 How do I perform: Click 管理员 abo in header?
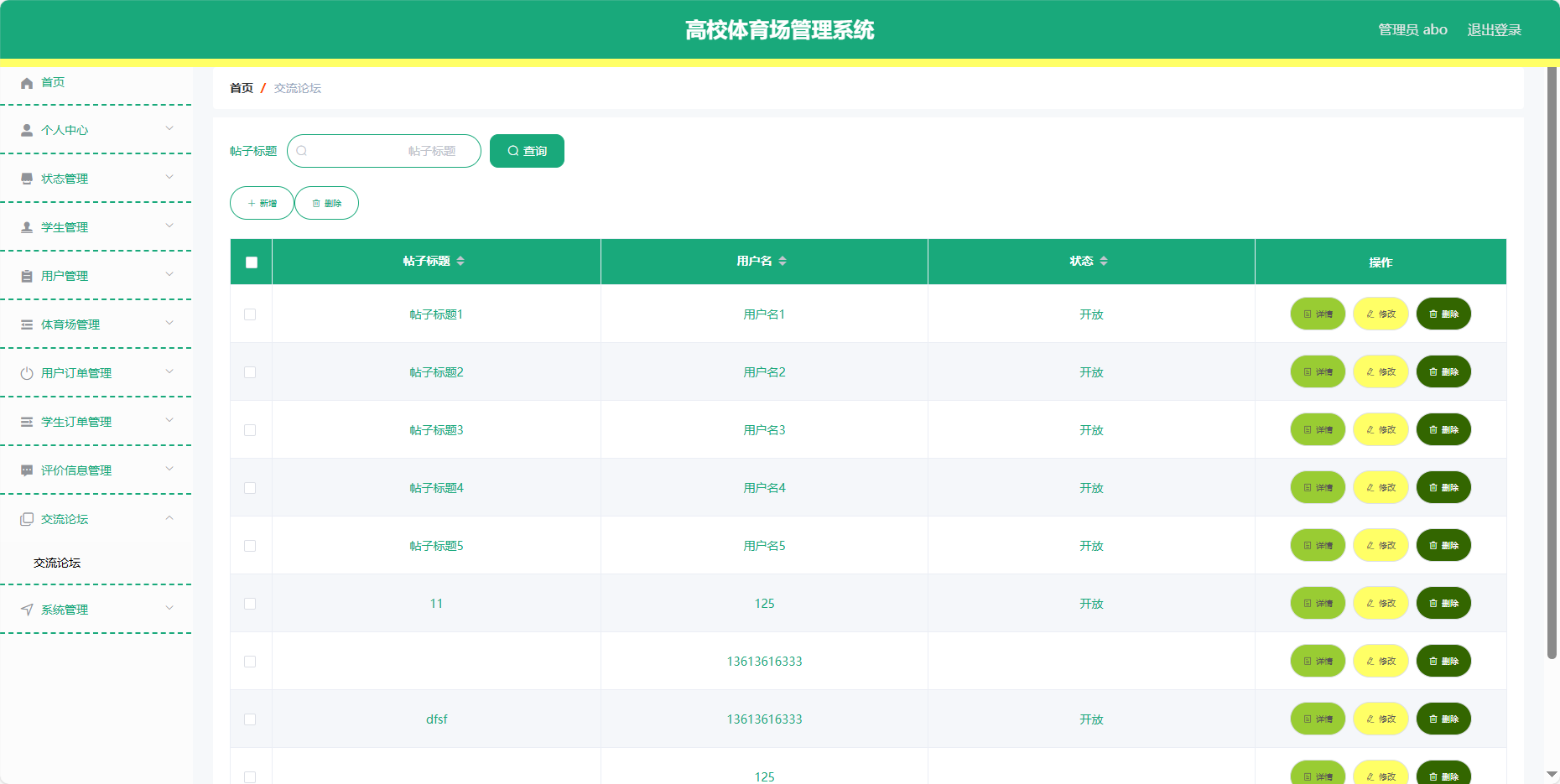coord(1412,30)
